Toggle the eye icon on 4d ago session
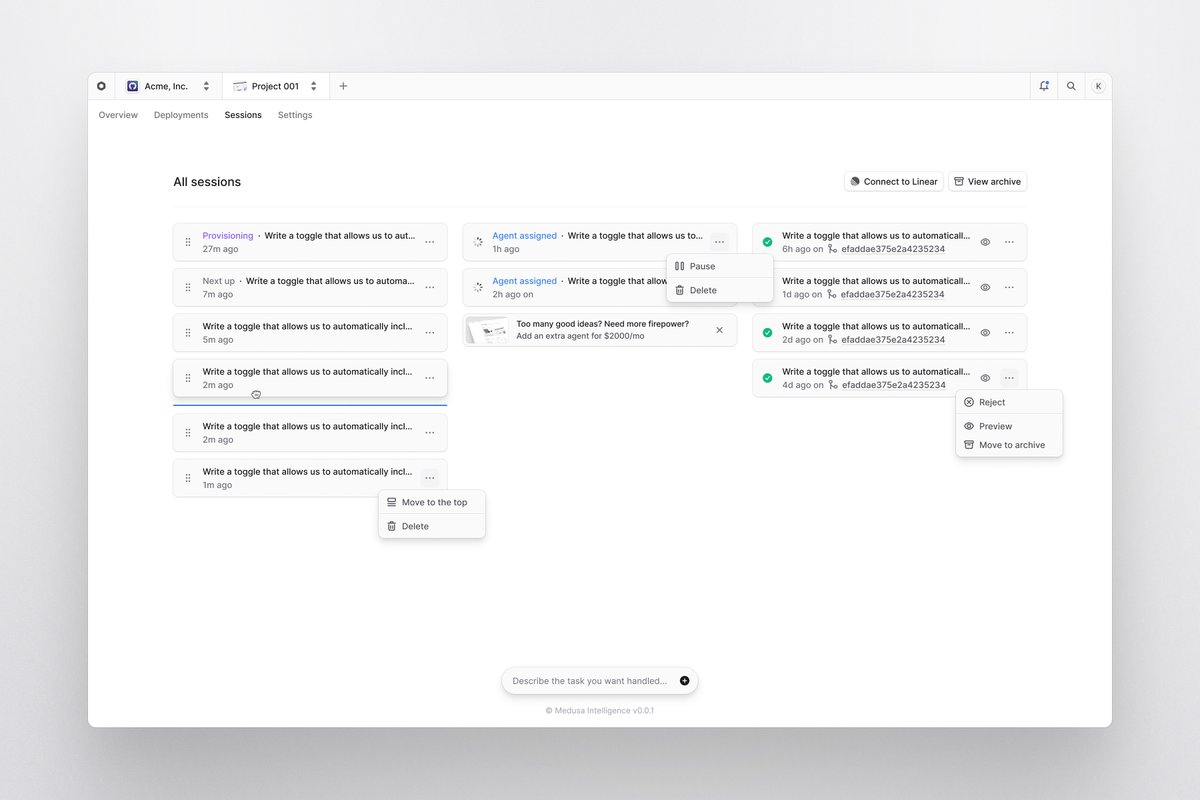Image resolution: width=1200 pixels, height=800 pixels. pos(985,378)
